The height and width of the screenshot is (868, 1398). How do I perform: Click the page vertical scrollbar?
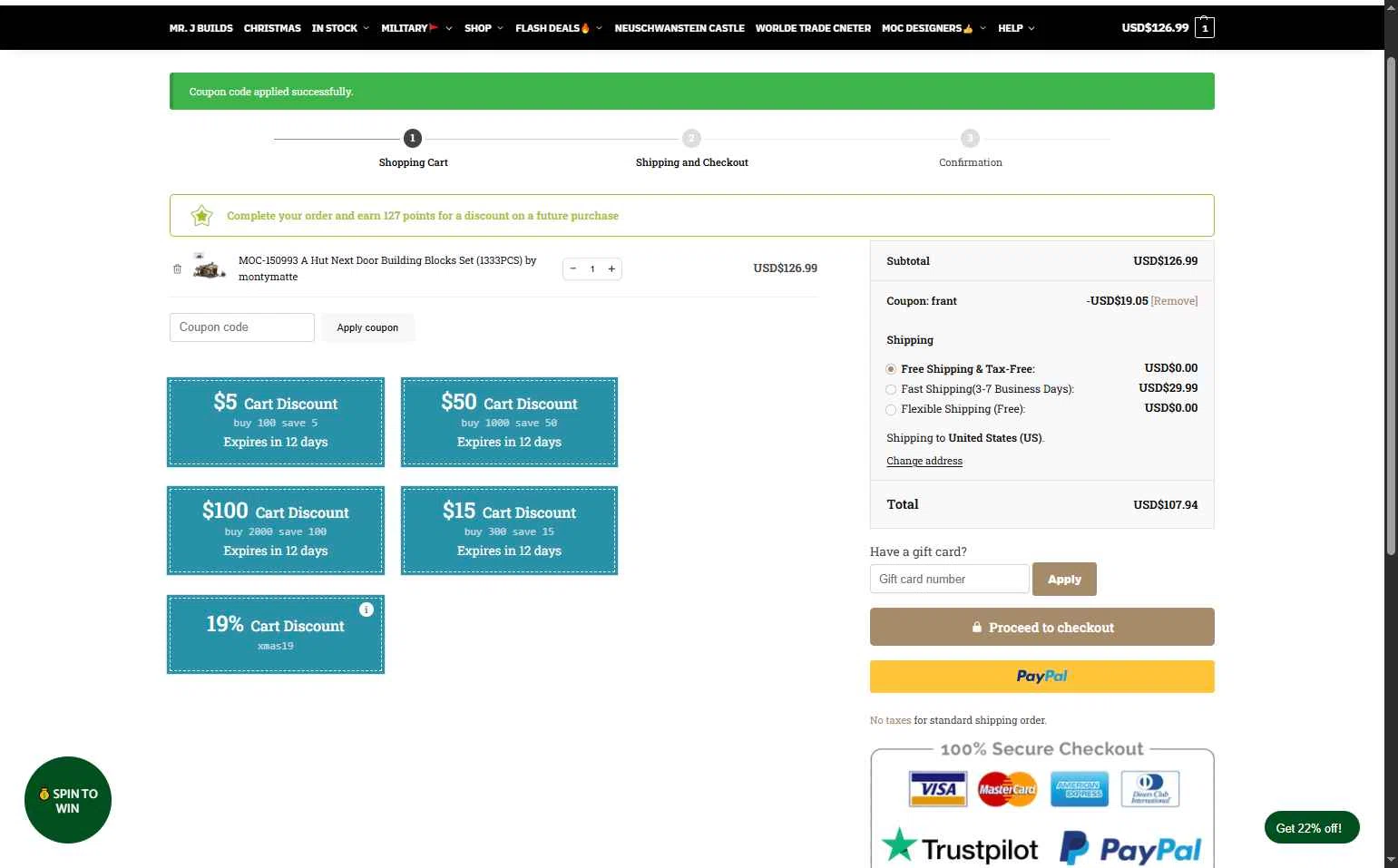click(1391, 306)
